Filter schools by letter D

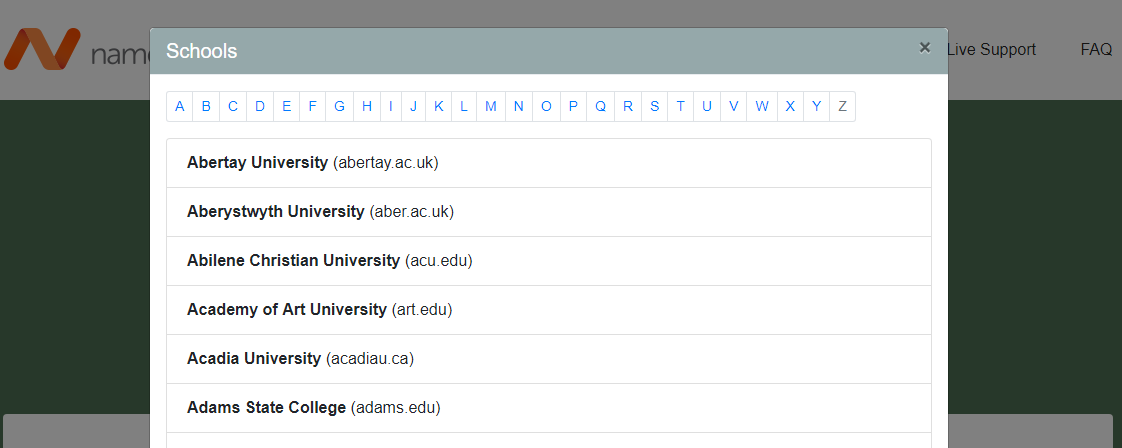(x=259, y=106)
